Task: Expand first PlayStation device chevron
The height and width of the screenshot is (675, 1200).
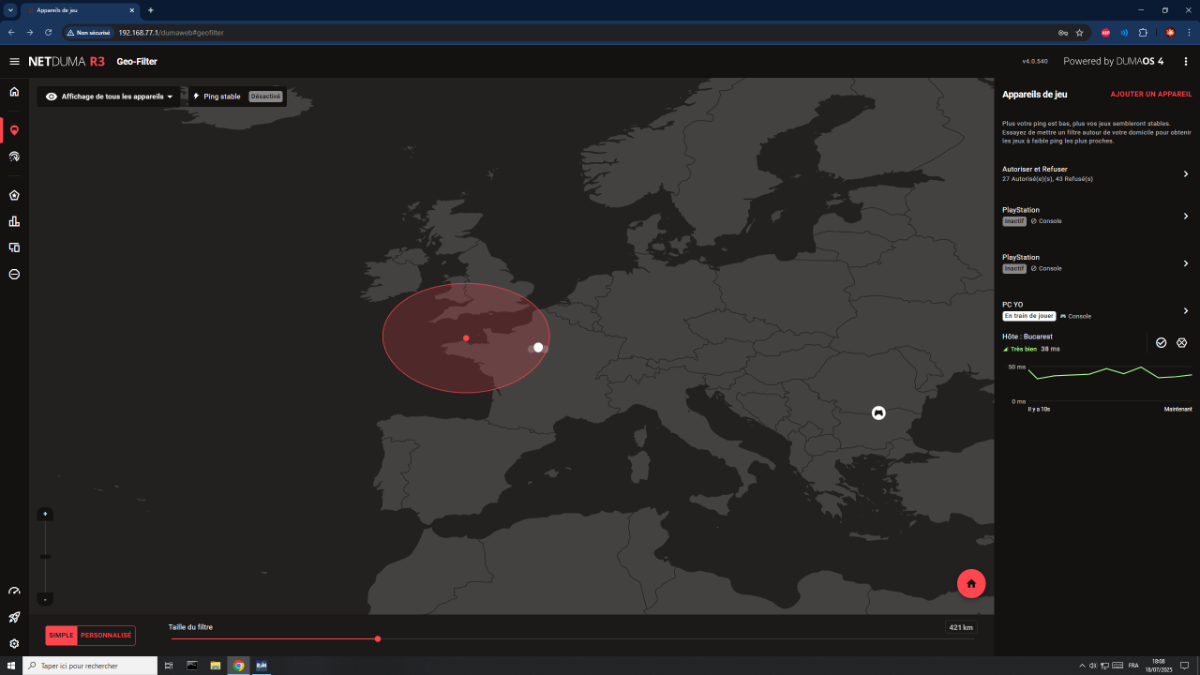Action: click(1186, 216)
